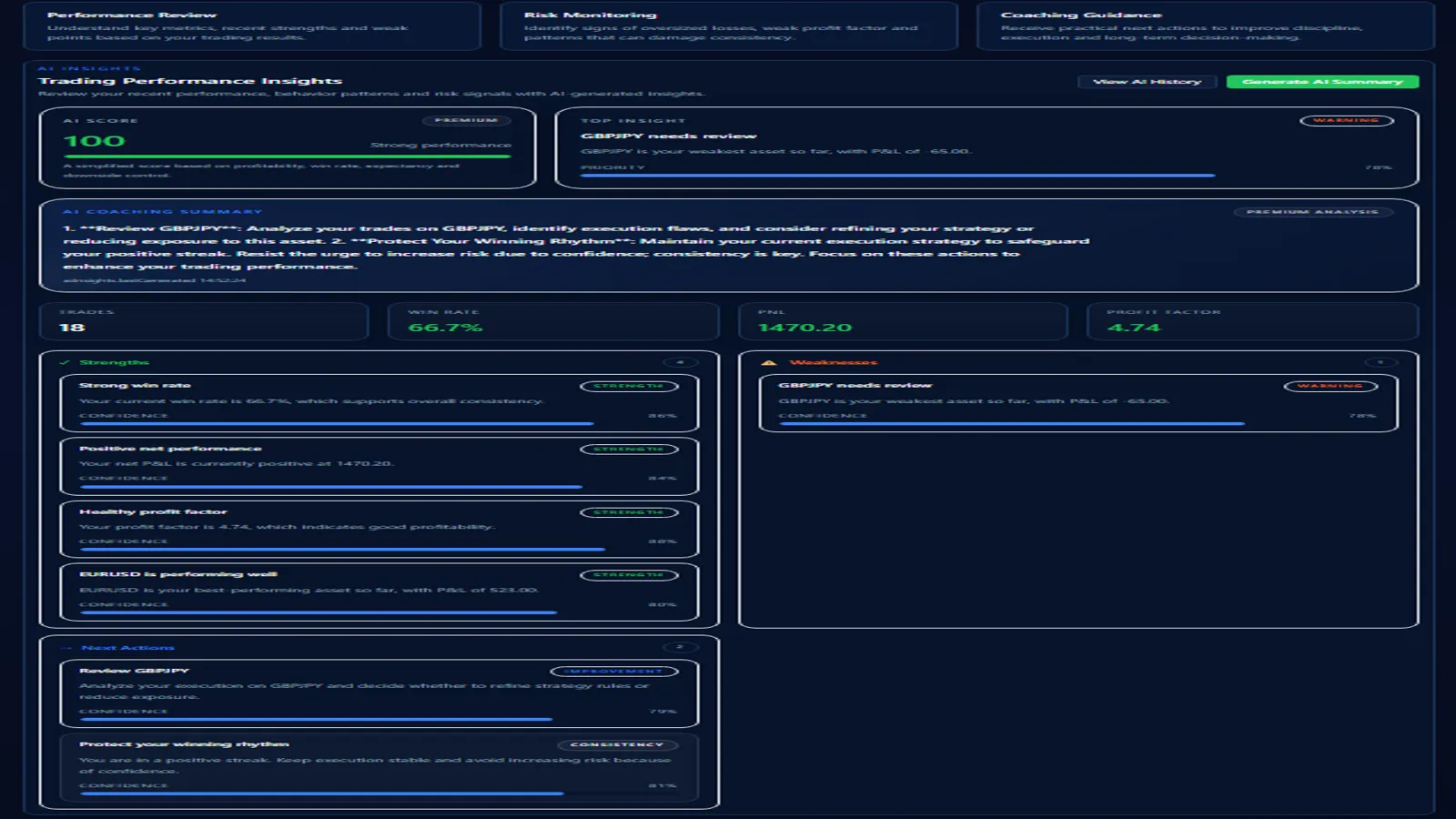Image resolution: width=1456 pixels, height=819 pixels.
Task: Open the Performance Review card
Action: pos(252,25)
